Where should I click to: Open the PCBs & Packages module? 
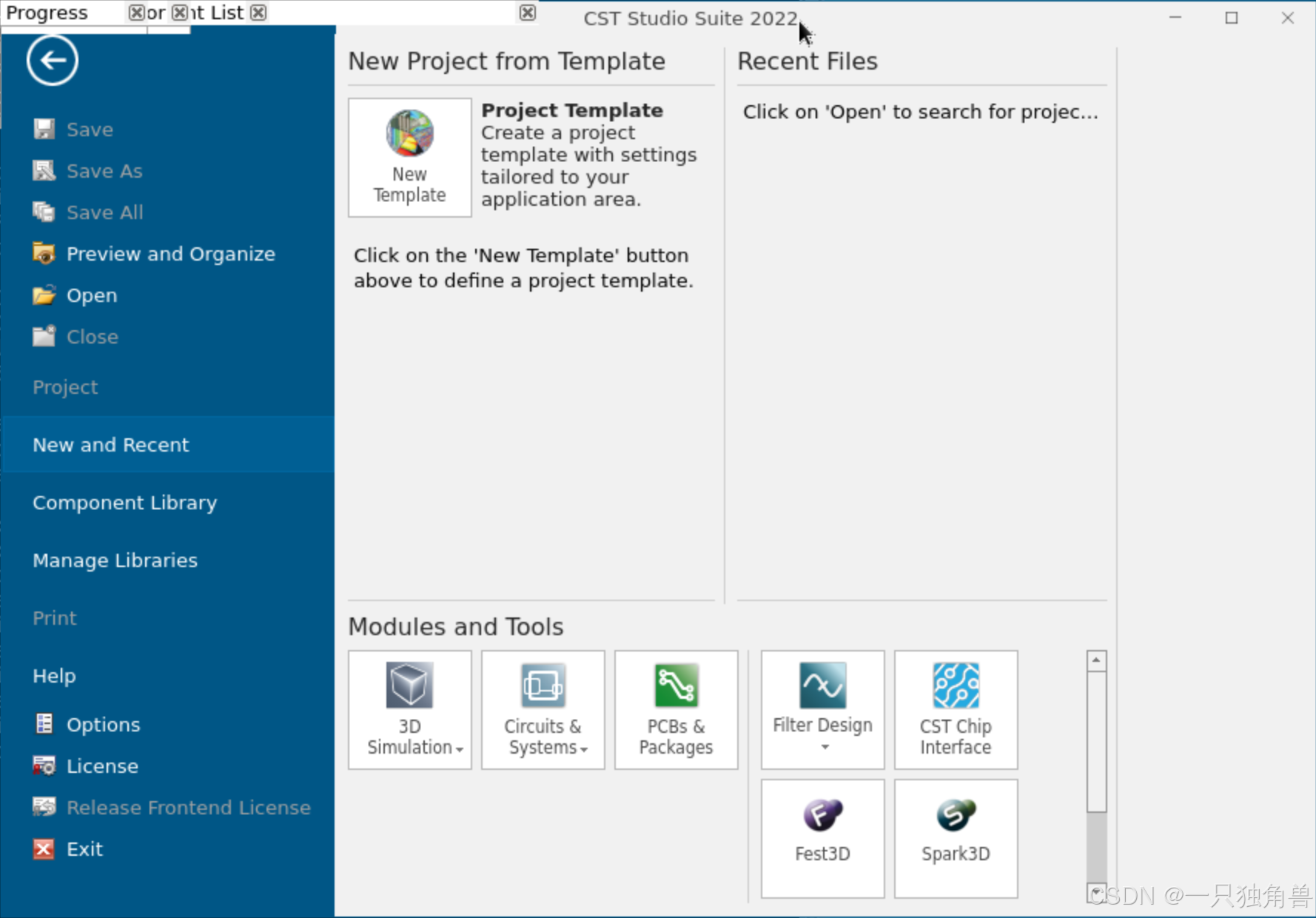[676, 710]
